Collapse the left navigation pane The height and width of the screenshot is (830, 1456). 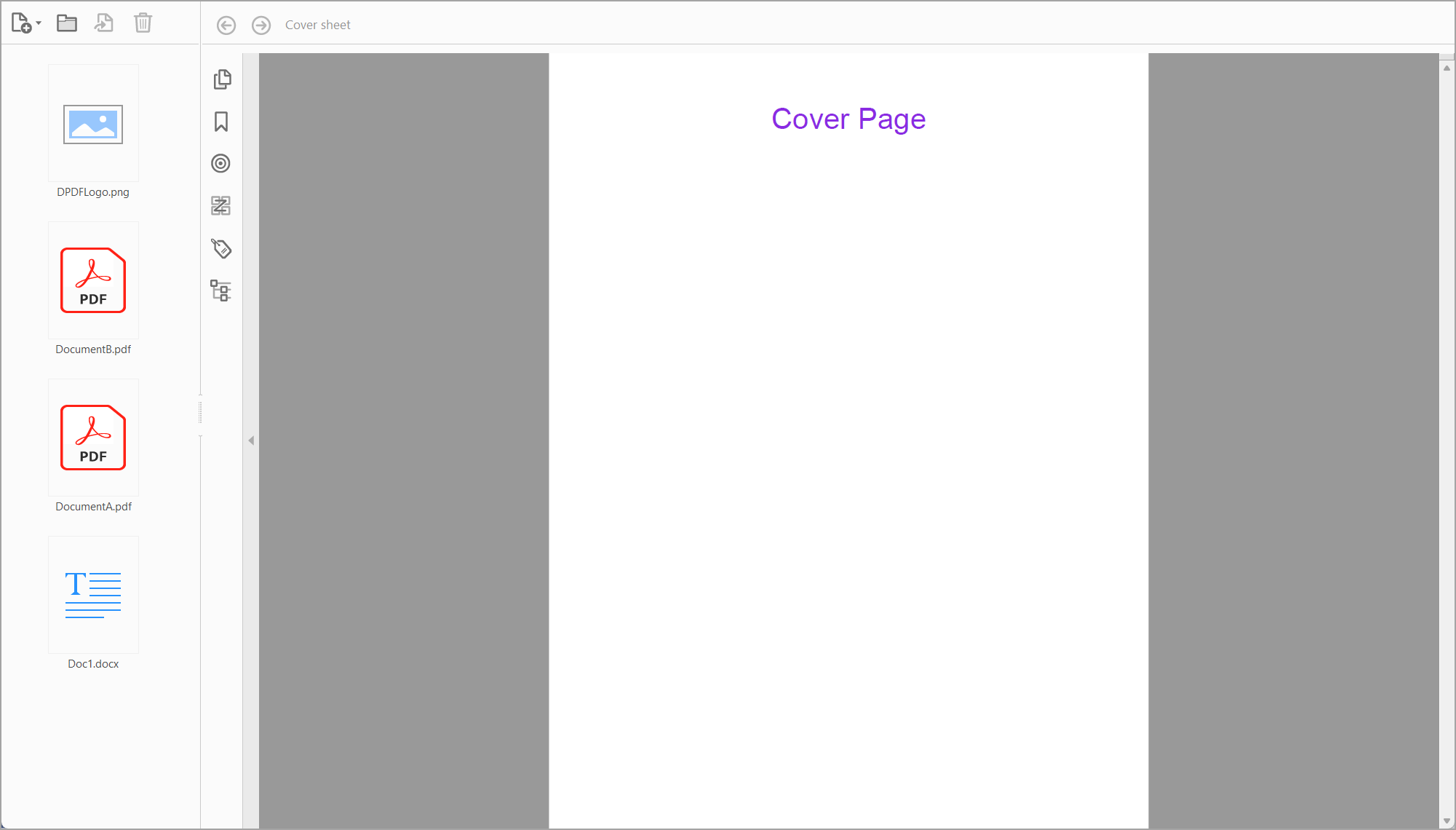[x=251, y=440]
